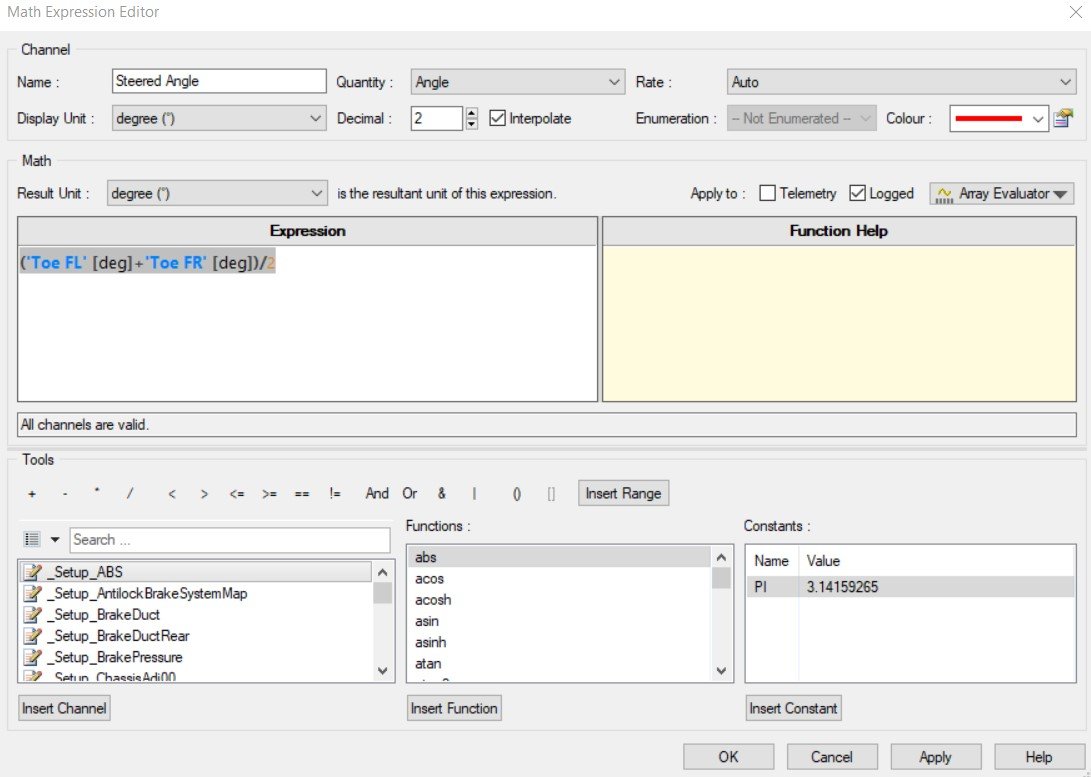Click the Insert Range button
The height and width of the screenshot is (777, 1091).
click(x=622, y=494)
